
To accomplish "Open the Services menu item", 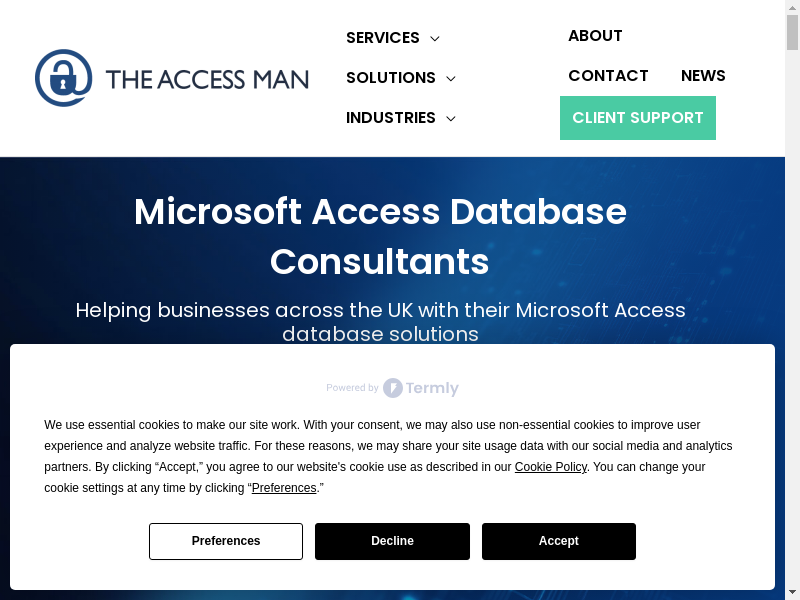I will click(x=382, y=38).
